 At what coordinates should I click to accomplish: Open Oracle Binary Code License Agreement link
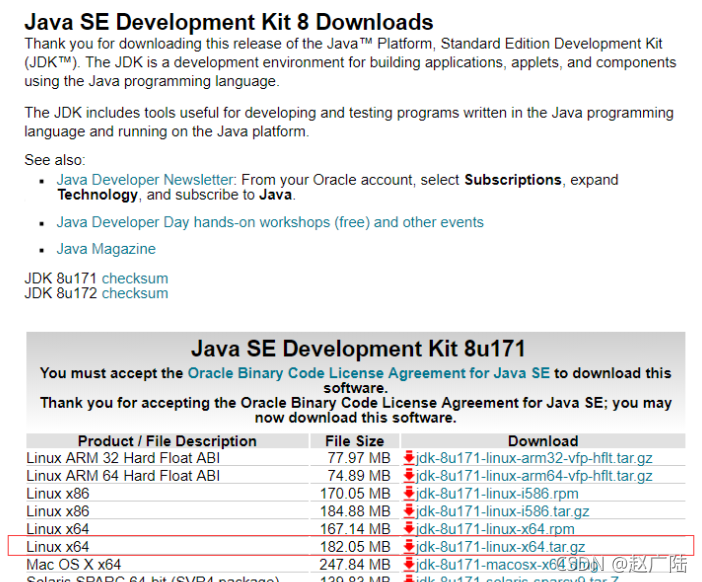pyautogui.click(x=368, y=373)
